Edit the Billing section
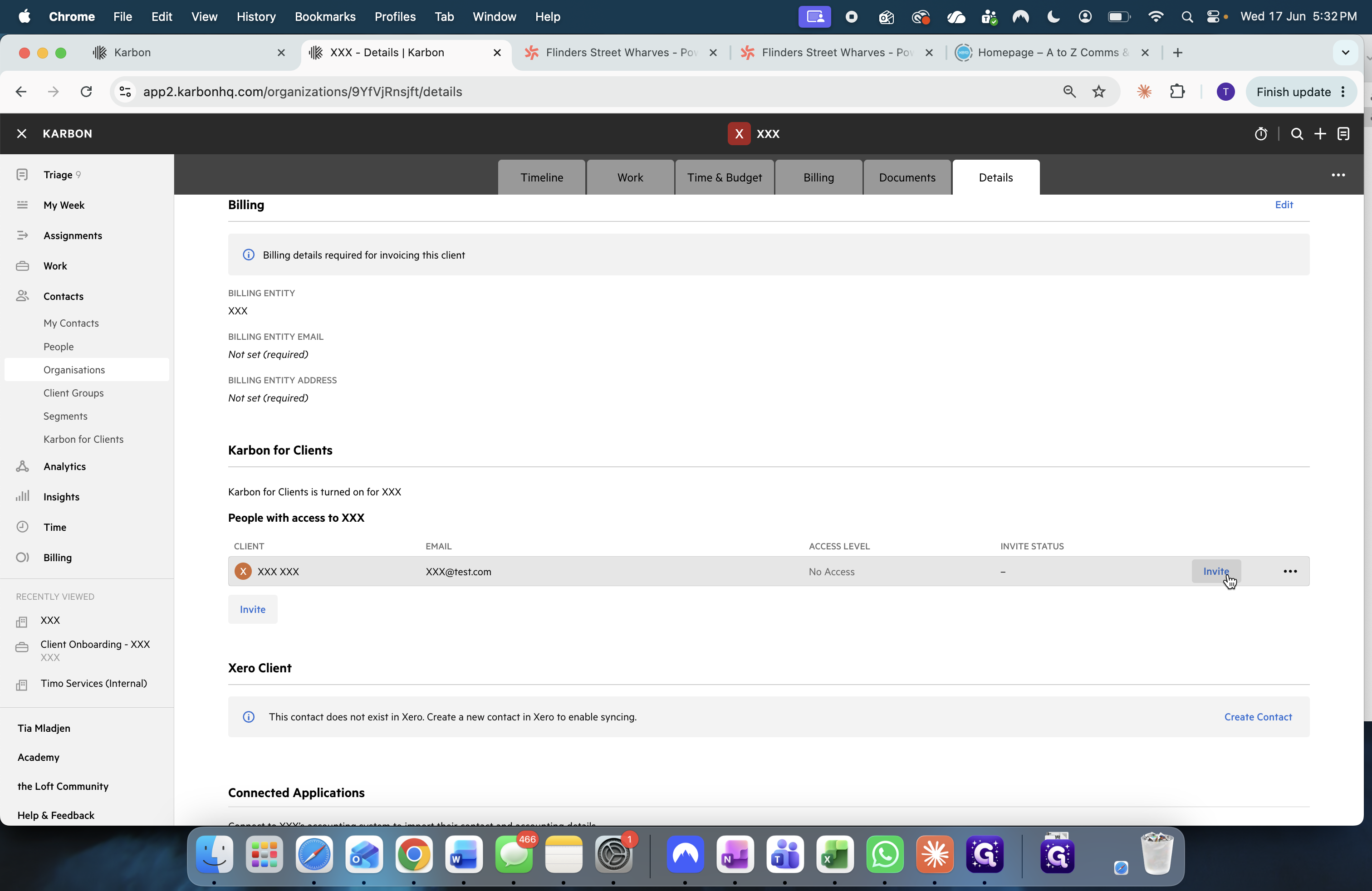This screenshot has width=1372, height=891. (1284, 205)
